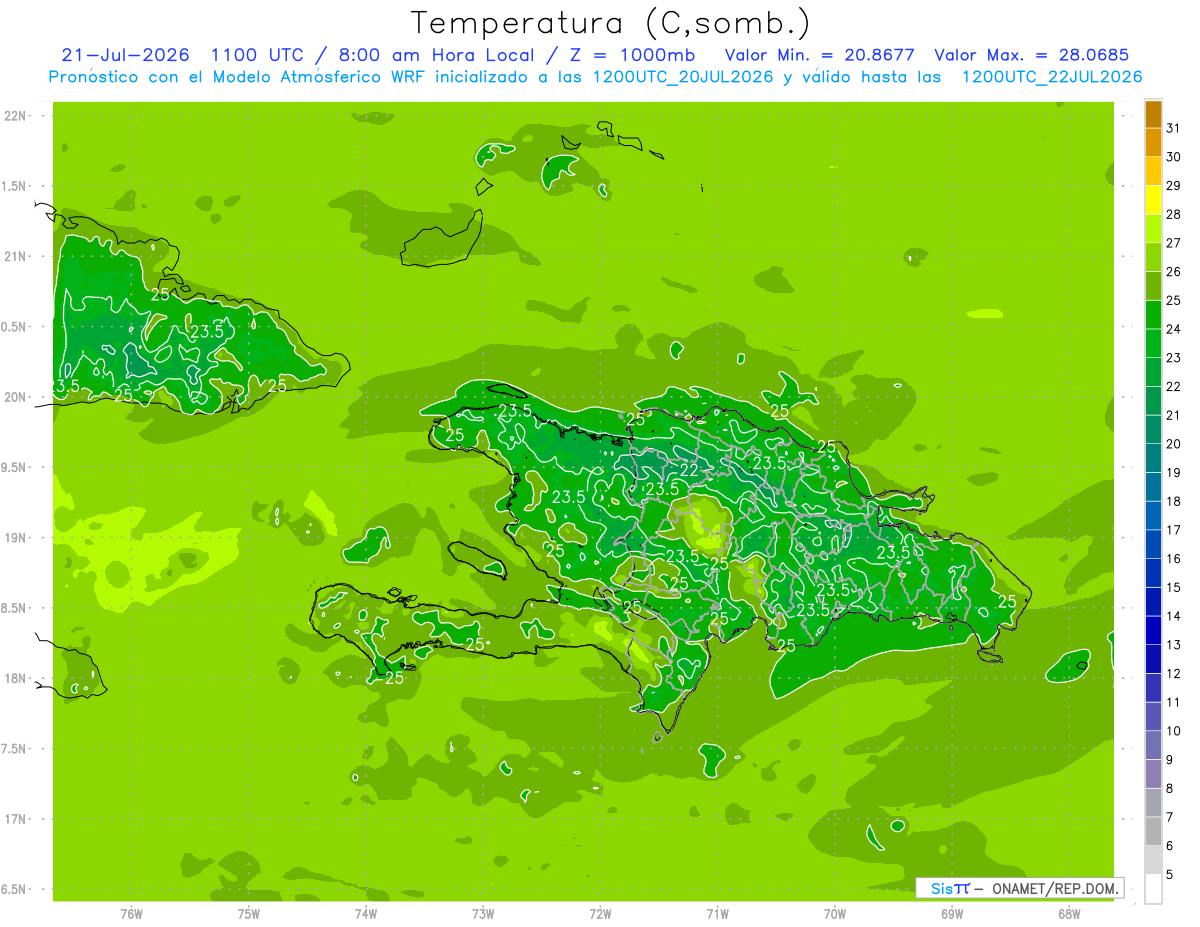Click the orange legend swatch between 29 and 30

click(1153, 171)
